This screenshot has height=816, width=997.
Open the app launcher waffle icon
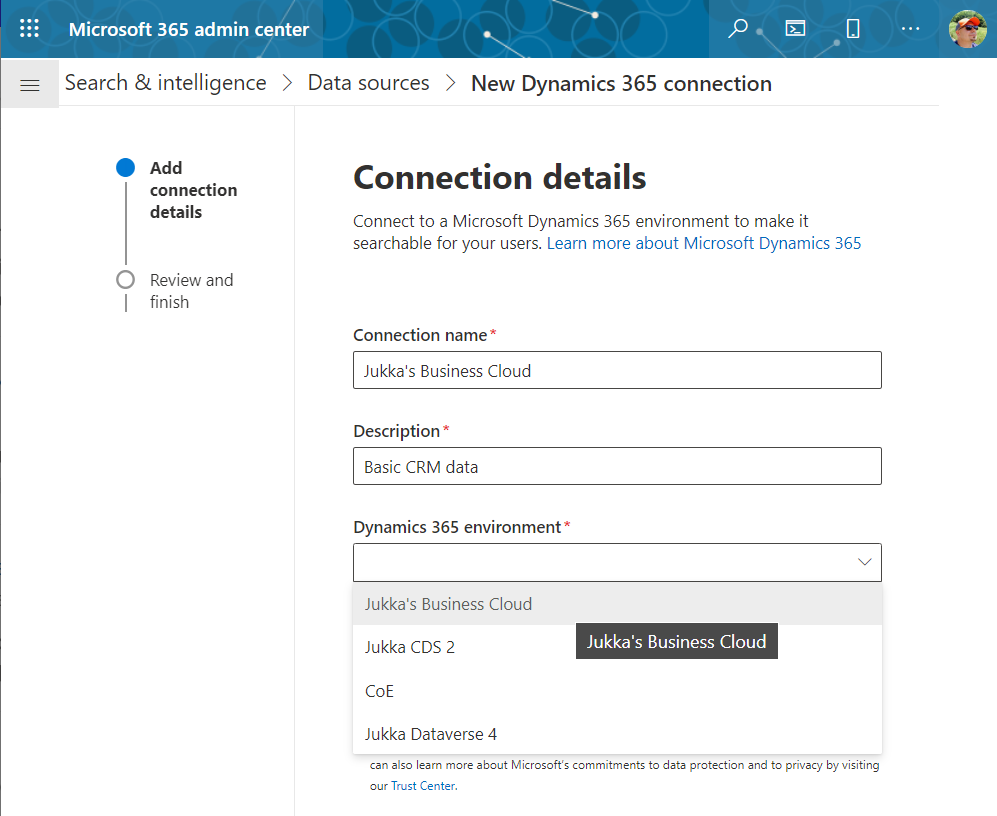[x=29, y=29]
